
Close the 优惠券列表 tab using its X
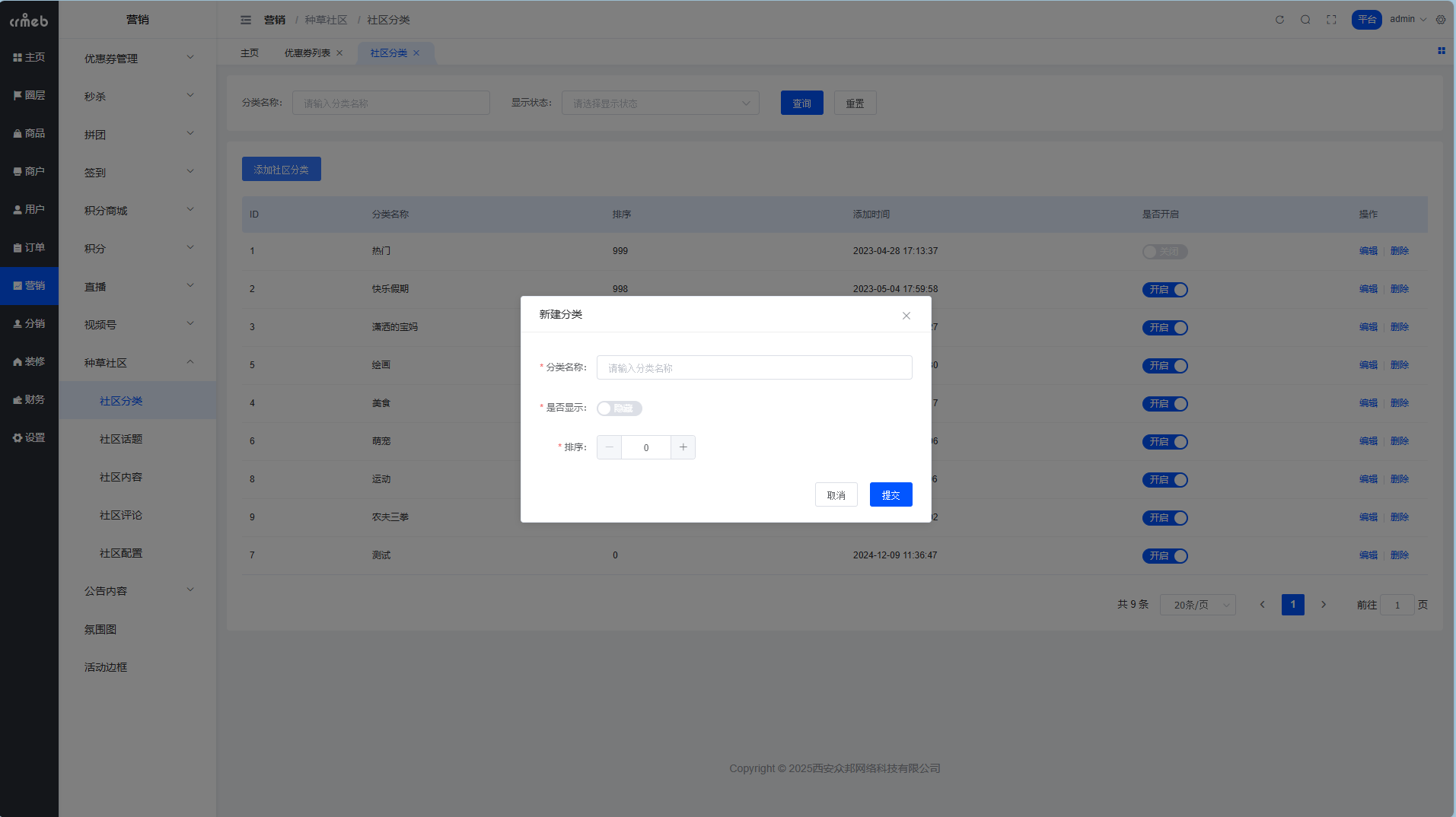[339, 53]
